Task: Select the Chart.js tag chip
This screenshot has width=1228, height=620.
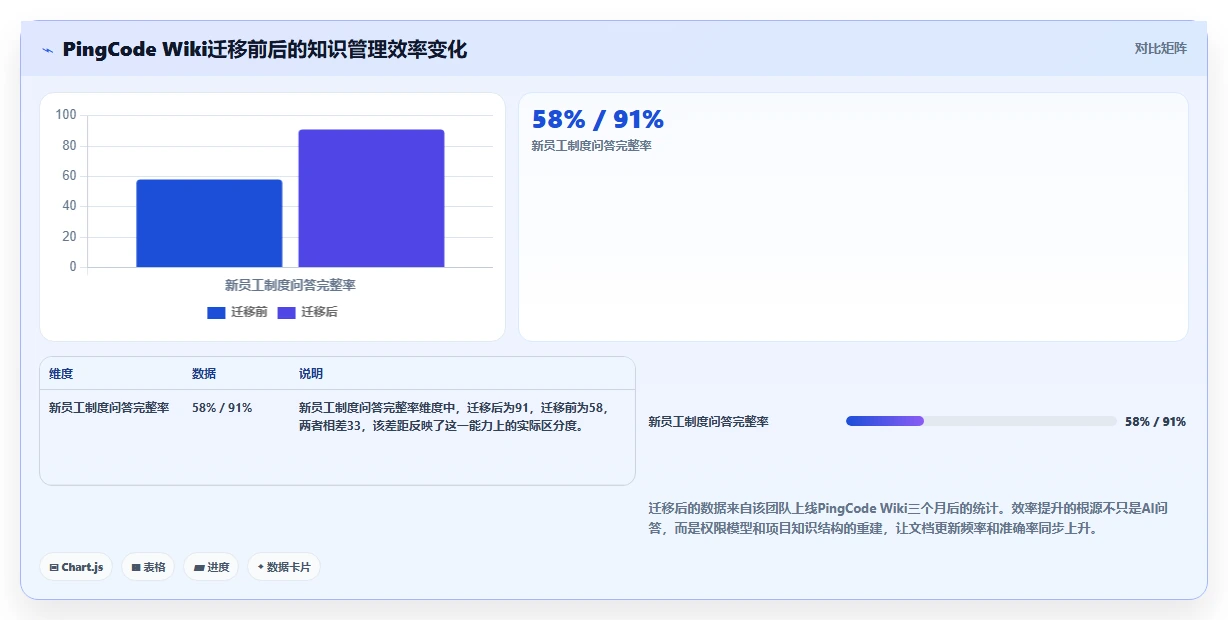Action: tap(77, 567)
